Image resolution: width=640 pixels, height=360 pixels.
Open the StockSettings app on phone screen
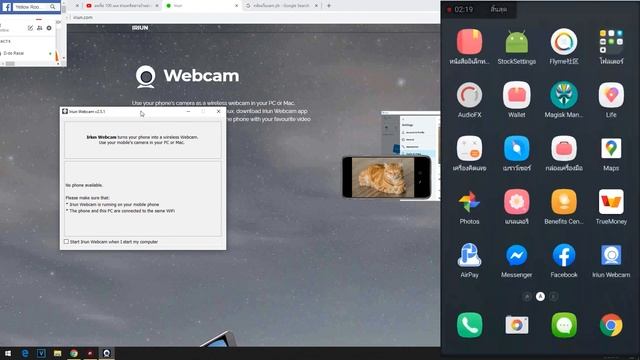516,42
